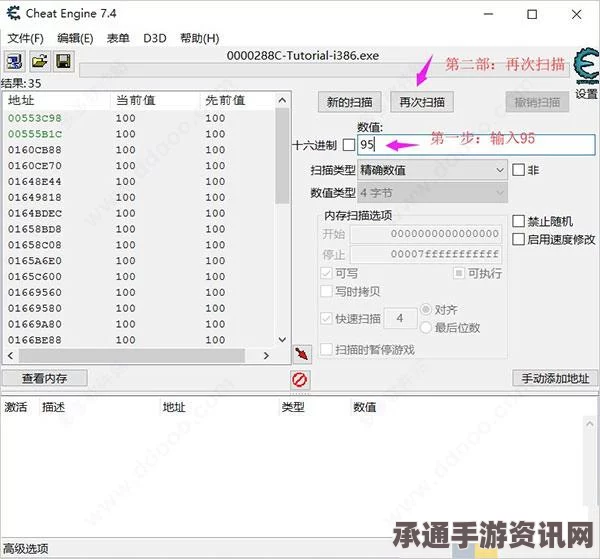Viewport: 600px width, 559px height.
Task: Toggle the 十六进制 hexadecimal checkbox
Action: click(x=349, y=145)
